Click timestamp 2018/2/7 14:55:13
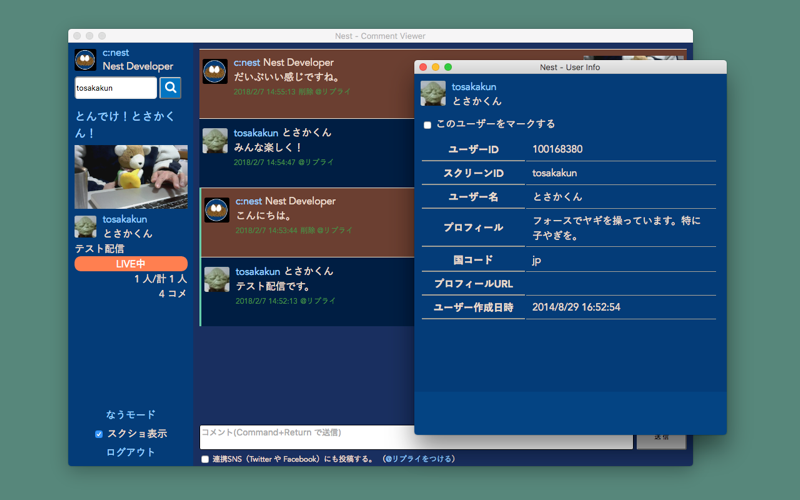Image resolution: width=800 pixels, height=500 pixels. [265, 92]
